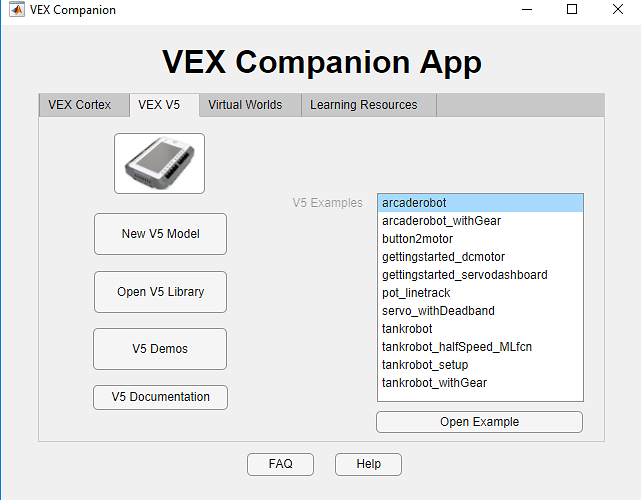Click the V5 brain image thumbnail
641x500 pixels.
[159, 164]
